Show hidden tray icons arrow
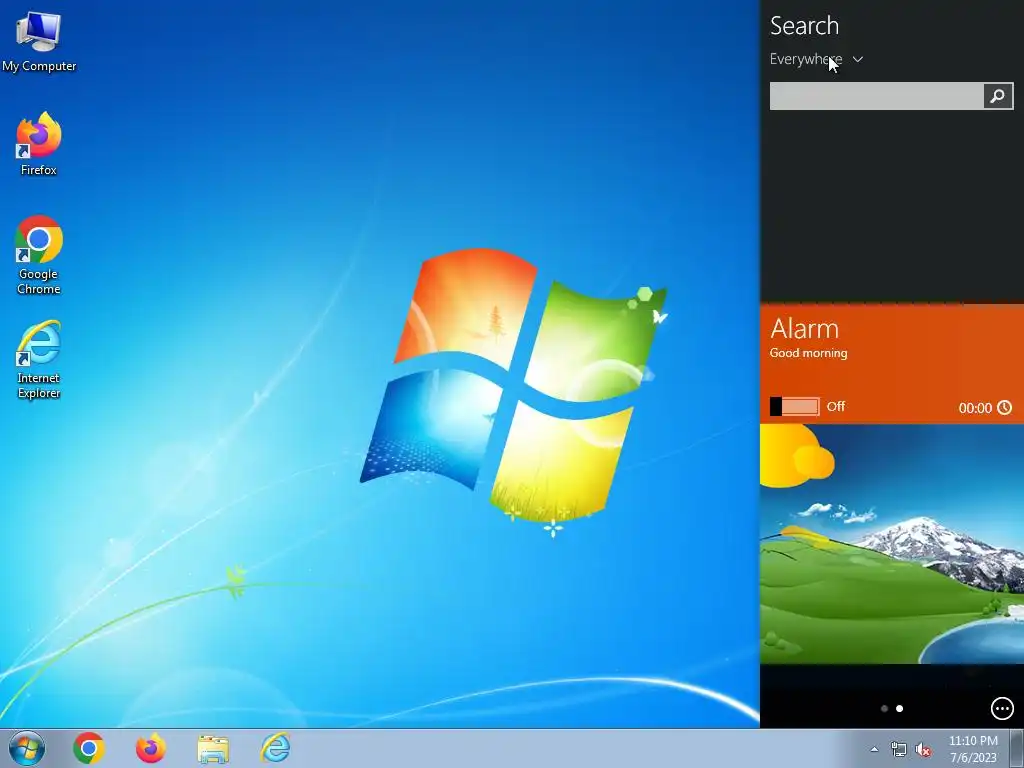The height and width of the screenshot is (768, 1024). coord(874,749)
